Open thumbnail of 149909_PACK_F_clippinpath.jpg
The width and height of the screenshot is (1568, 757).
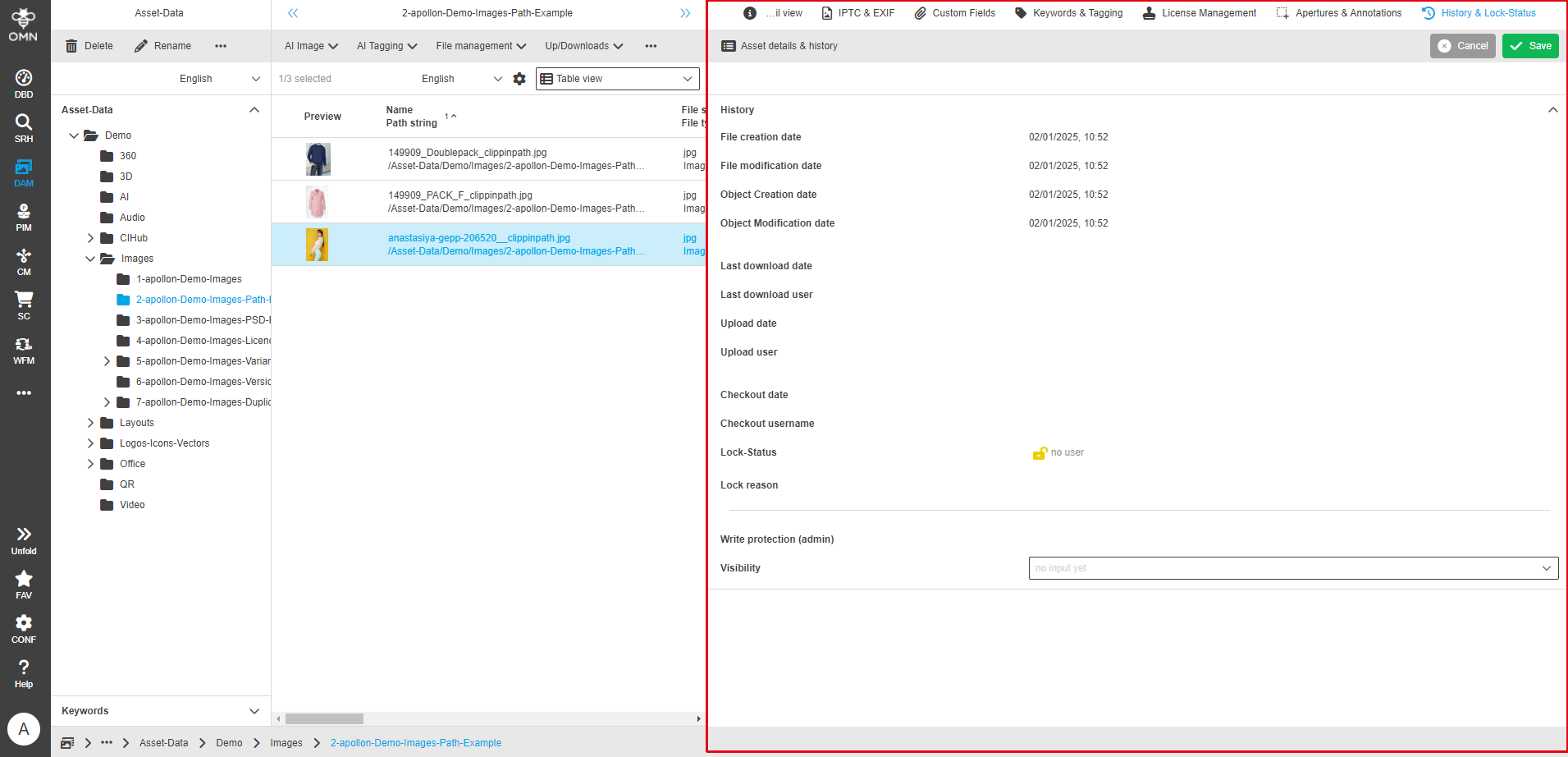[317, 202]
